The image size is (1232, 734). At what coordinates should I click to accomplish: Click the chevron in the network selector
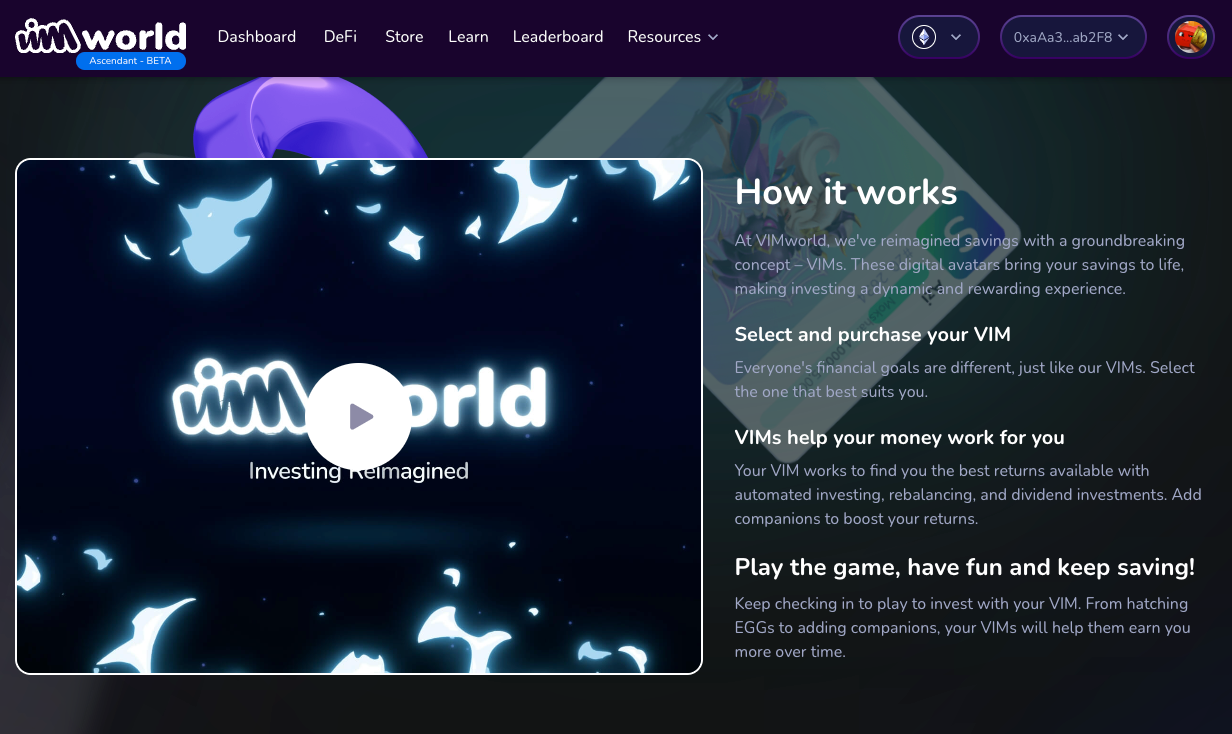coord(954,36)
